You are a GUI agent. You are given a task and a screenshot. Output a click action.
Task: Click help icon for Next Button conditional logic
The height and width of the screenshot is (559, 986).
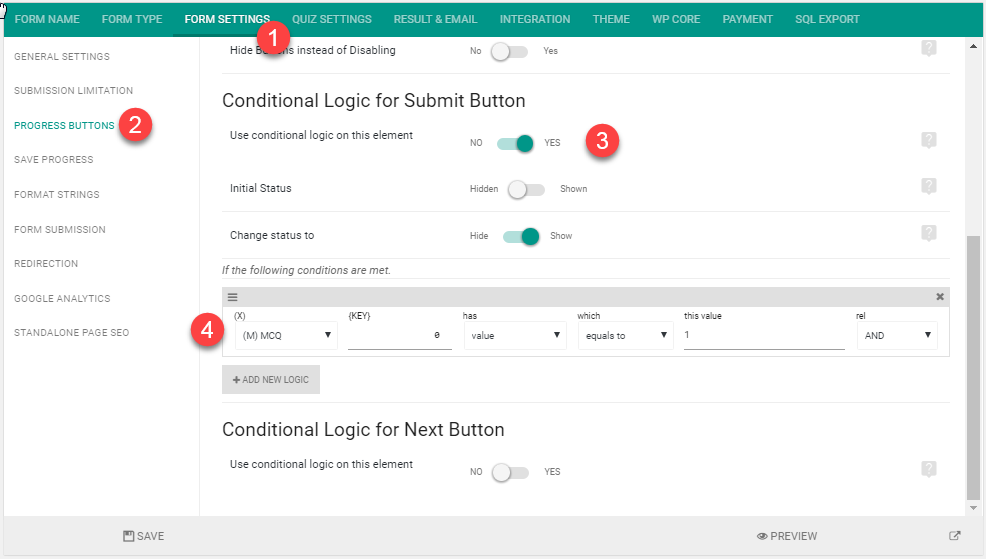click(x=928, y=469)
